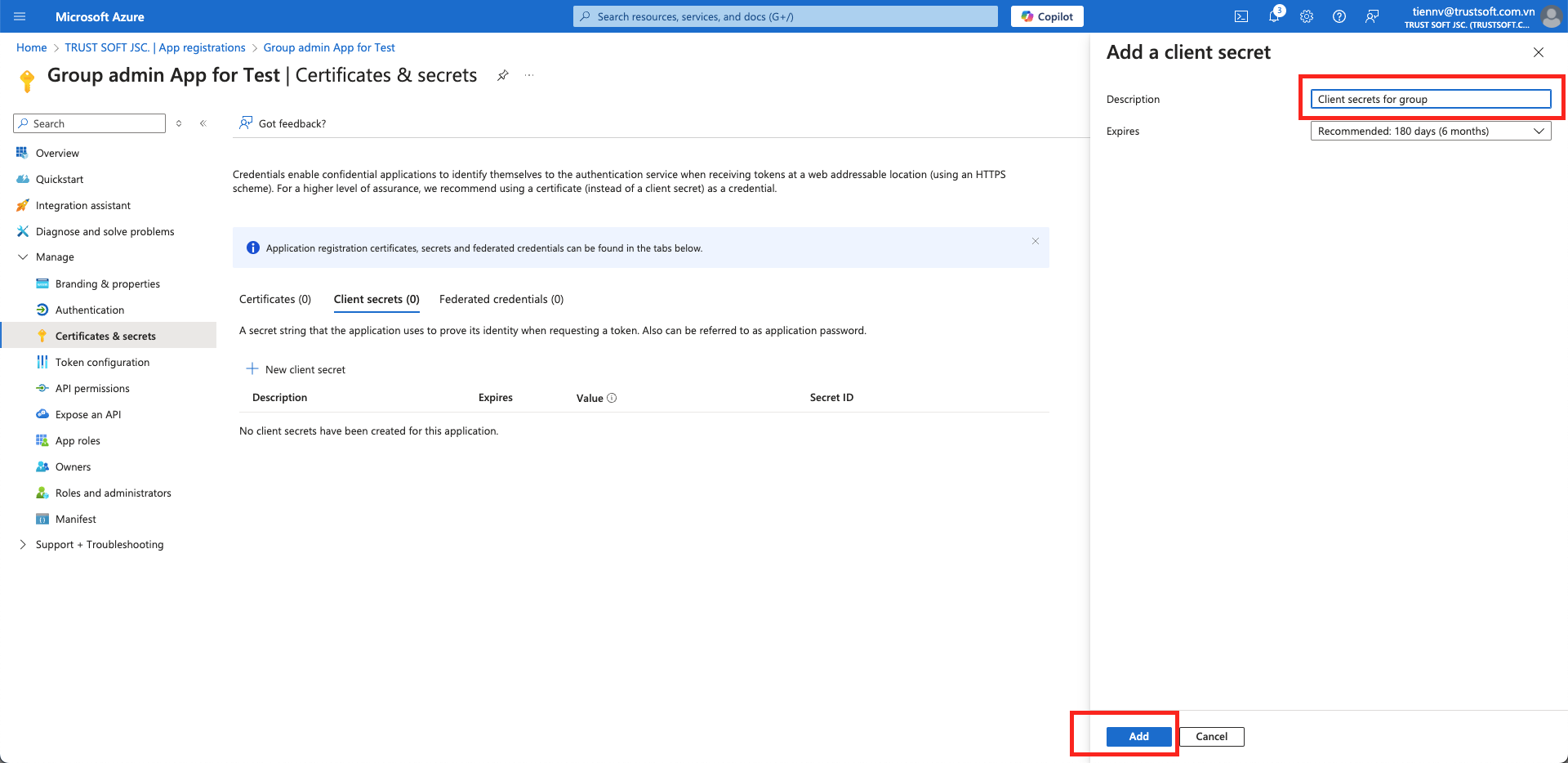Screen dimensions: 1568x763
Task: Click the Description input field
Action: click(1431, 99)
